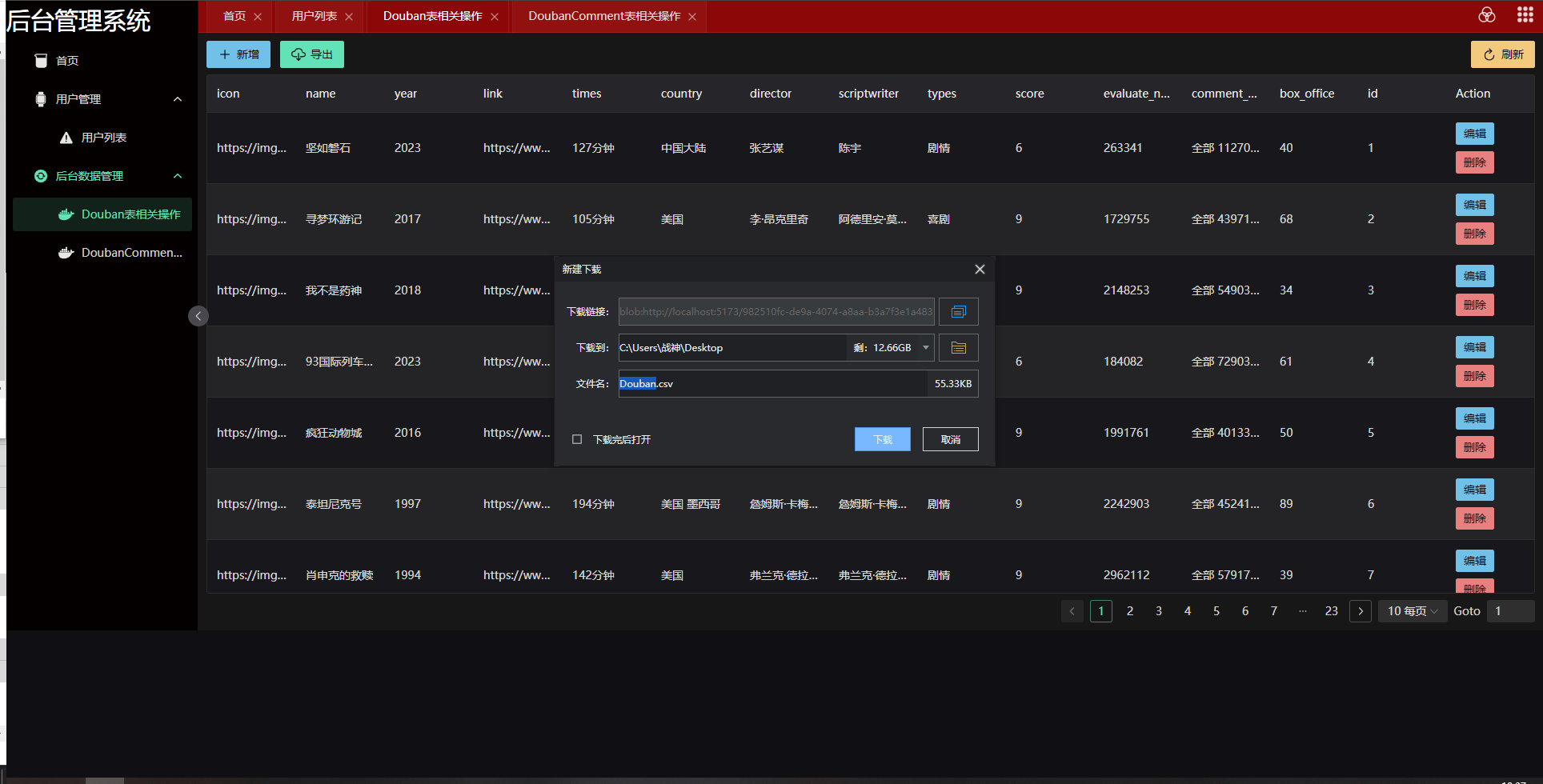Click the blue 下载 button
Image resolution: width=1543 pixels, height=784 pixels.
pyautogui.click(x=882, y=439)
